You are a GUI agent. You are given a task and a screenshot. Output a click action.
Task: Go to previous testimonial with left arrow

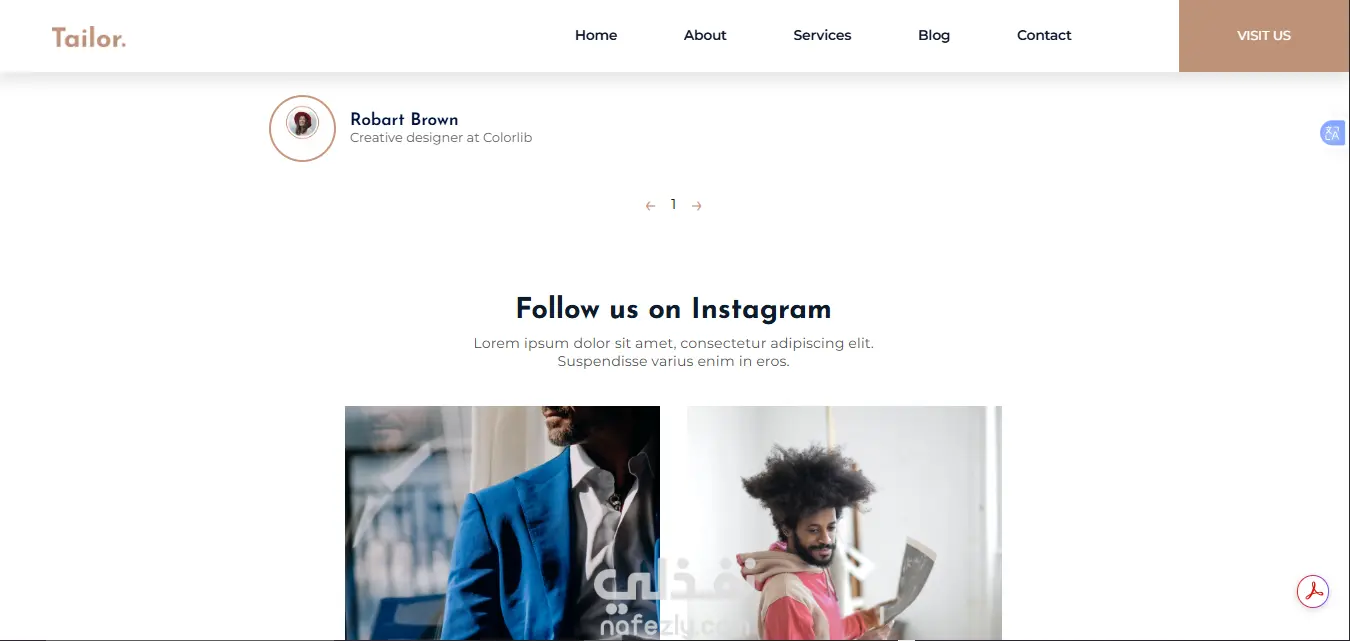[650, 206]
